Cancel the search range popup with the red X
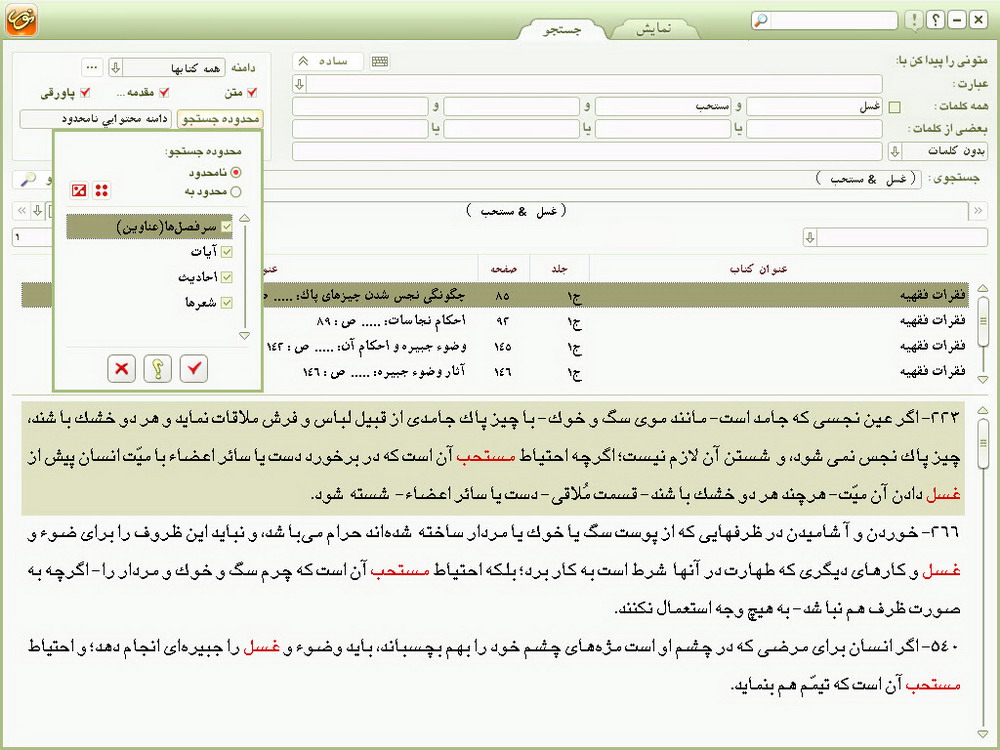The image size is (1000, 750). (x=121, y=369)
